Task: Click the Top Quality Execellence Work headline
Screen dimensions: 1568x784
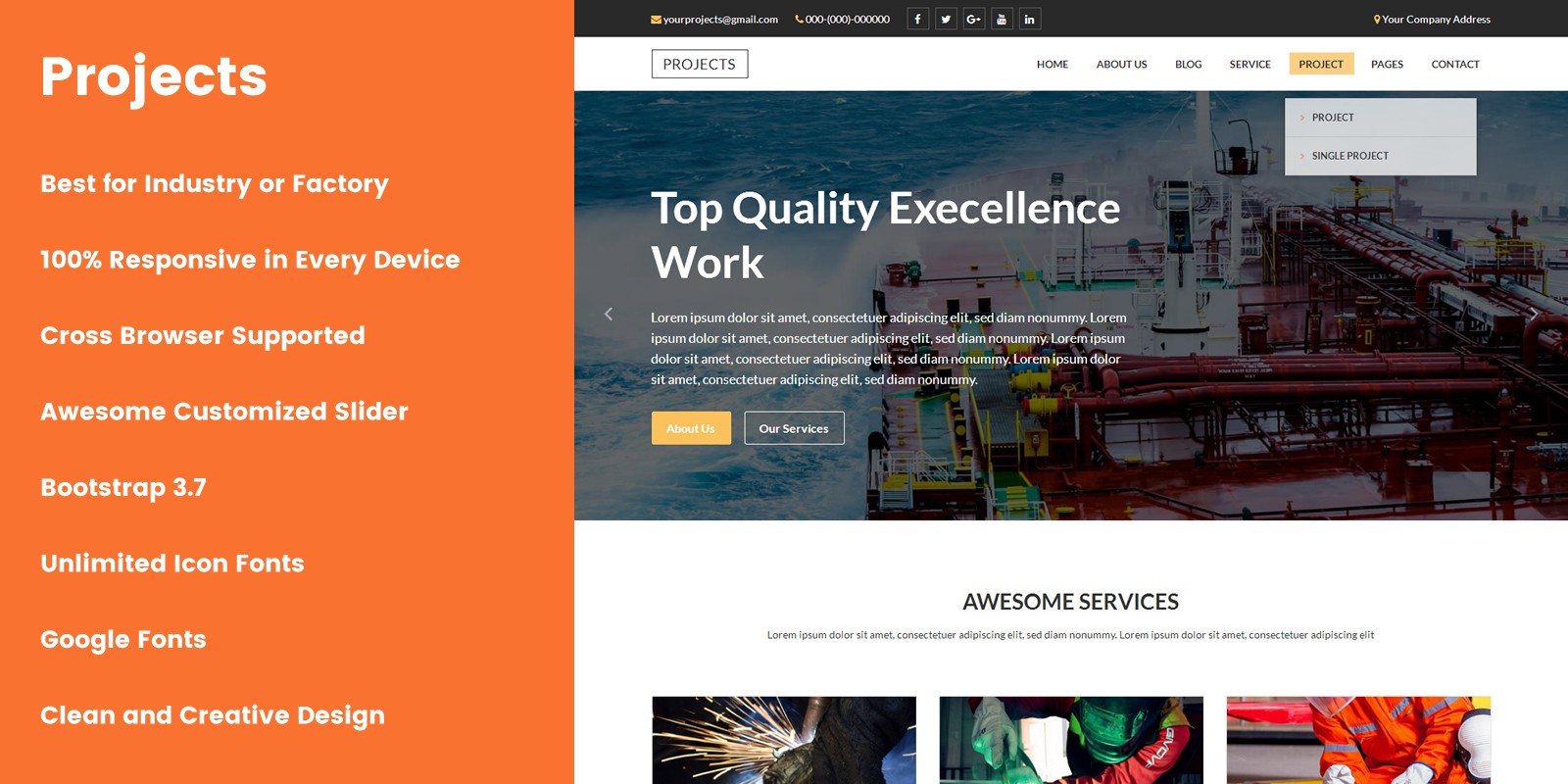Action: 886,235
